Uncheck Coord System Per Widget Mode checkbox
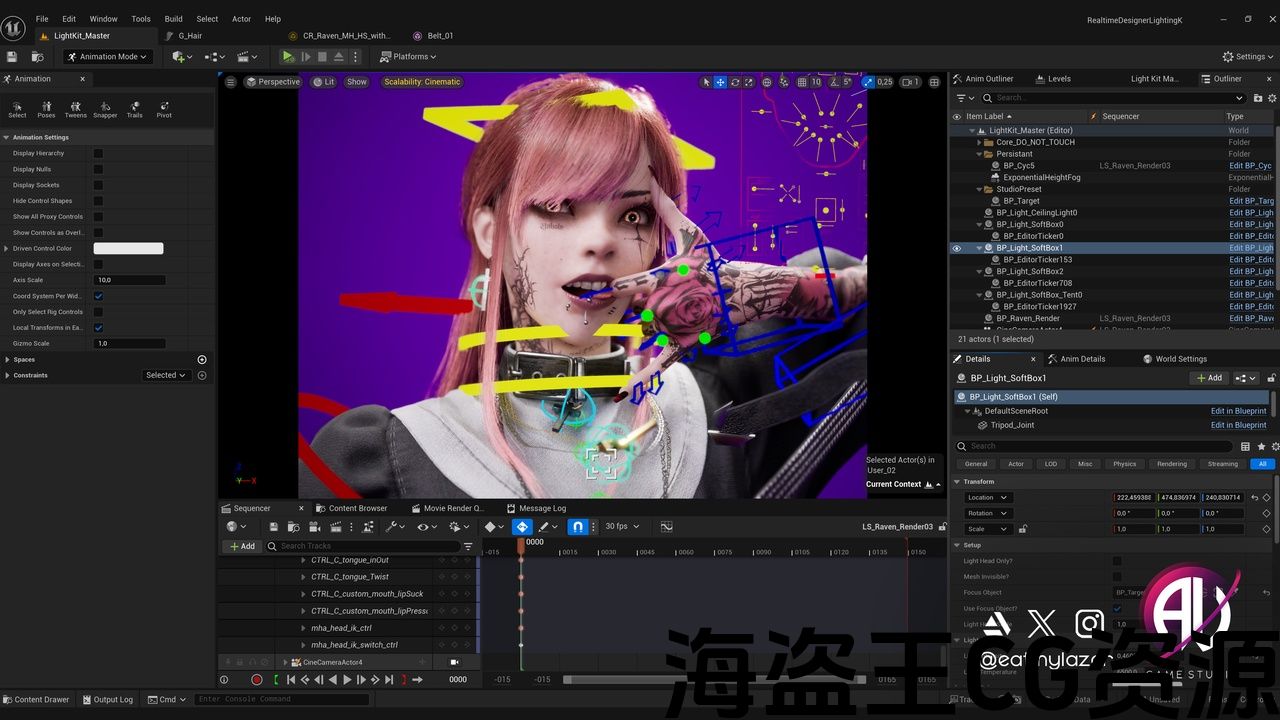 pos(98,296)
